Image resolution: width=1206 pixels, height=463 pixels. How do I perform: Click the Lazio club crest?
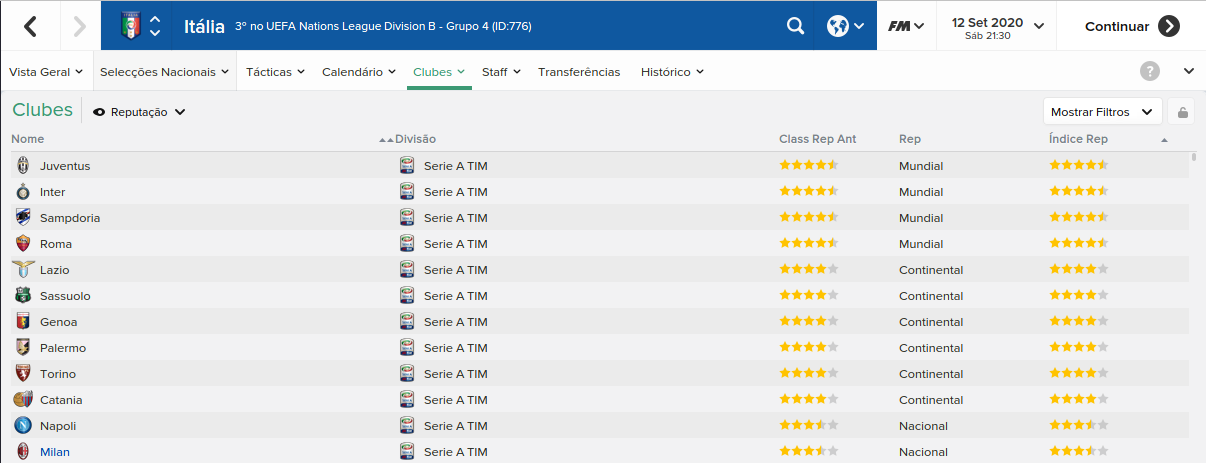tap(23, 269)
